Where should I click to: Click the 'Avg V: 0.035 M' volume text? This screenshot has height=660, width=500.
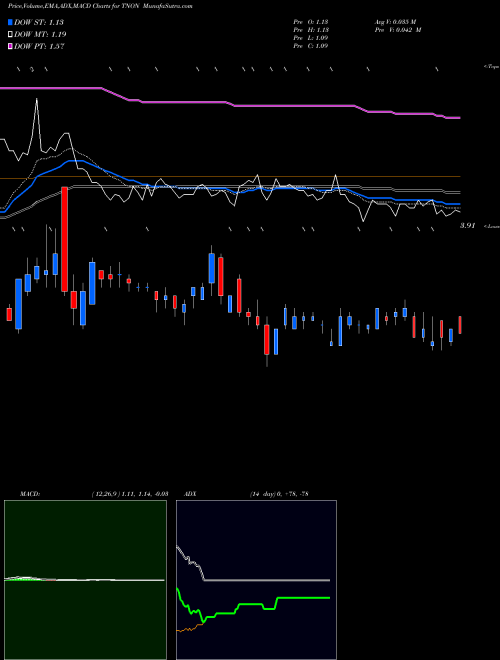tap(396, 22)
